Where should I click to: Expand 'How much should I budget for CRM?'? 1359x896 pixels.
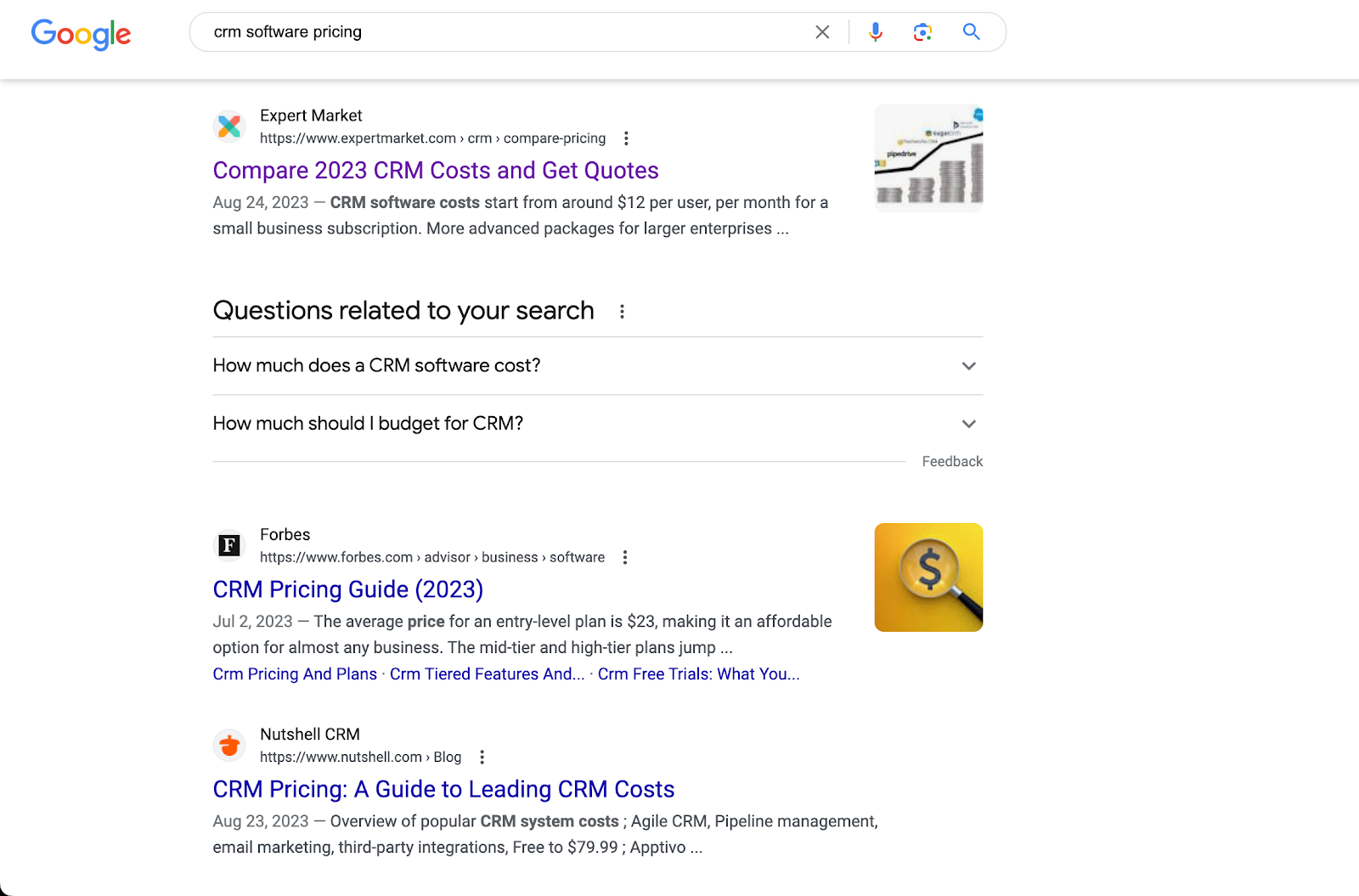click(x=598, y=424)
